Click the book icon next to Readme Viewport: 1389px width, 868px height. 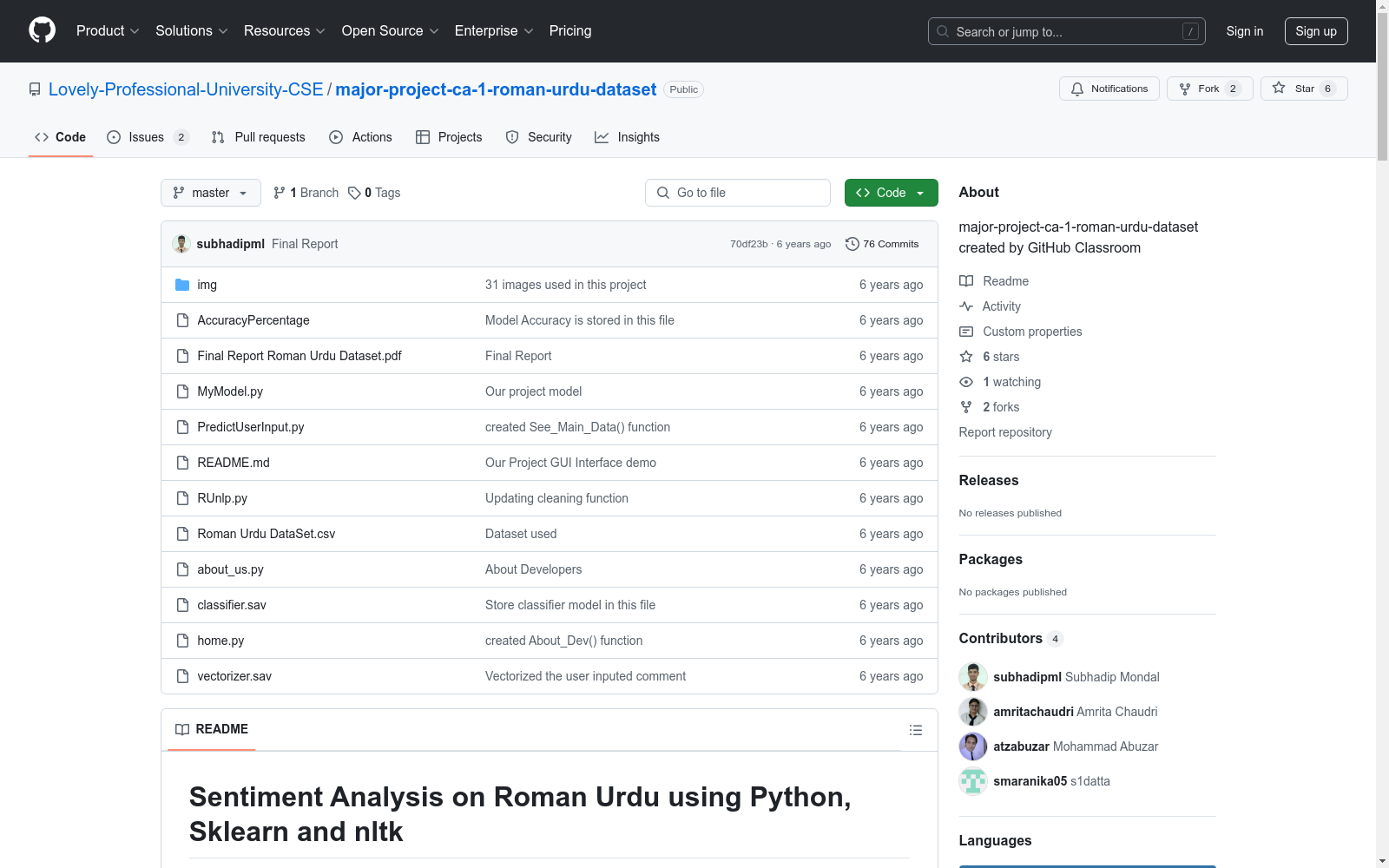click(966, 281)
